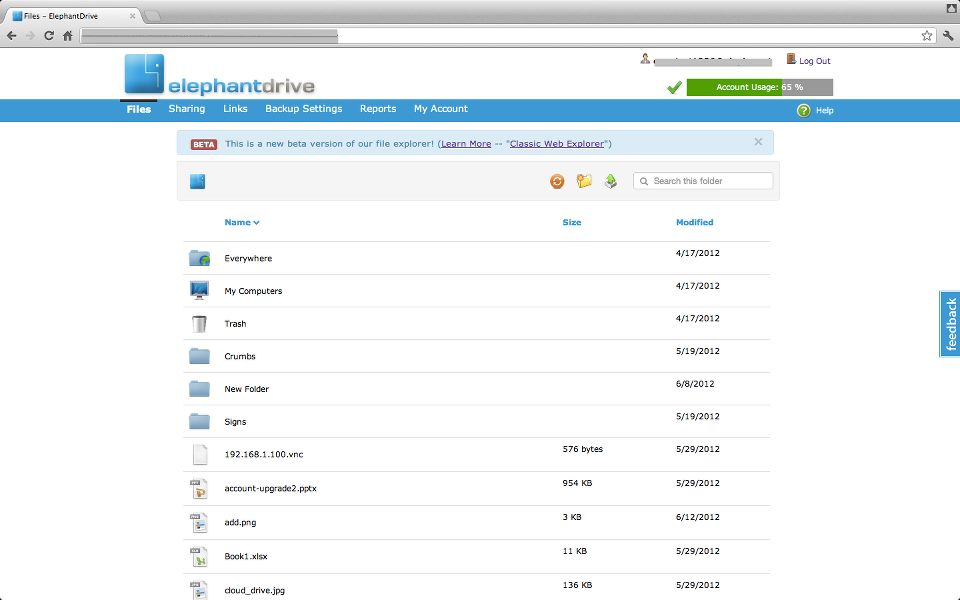Click the Log Out link
Viewport: 960px width, 600px height.
tap(814, 61)
